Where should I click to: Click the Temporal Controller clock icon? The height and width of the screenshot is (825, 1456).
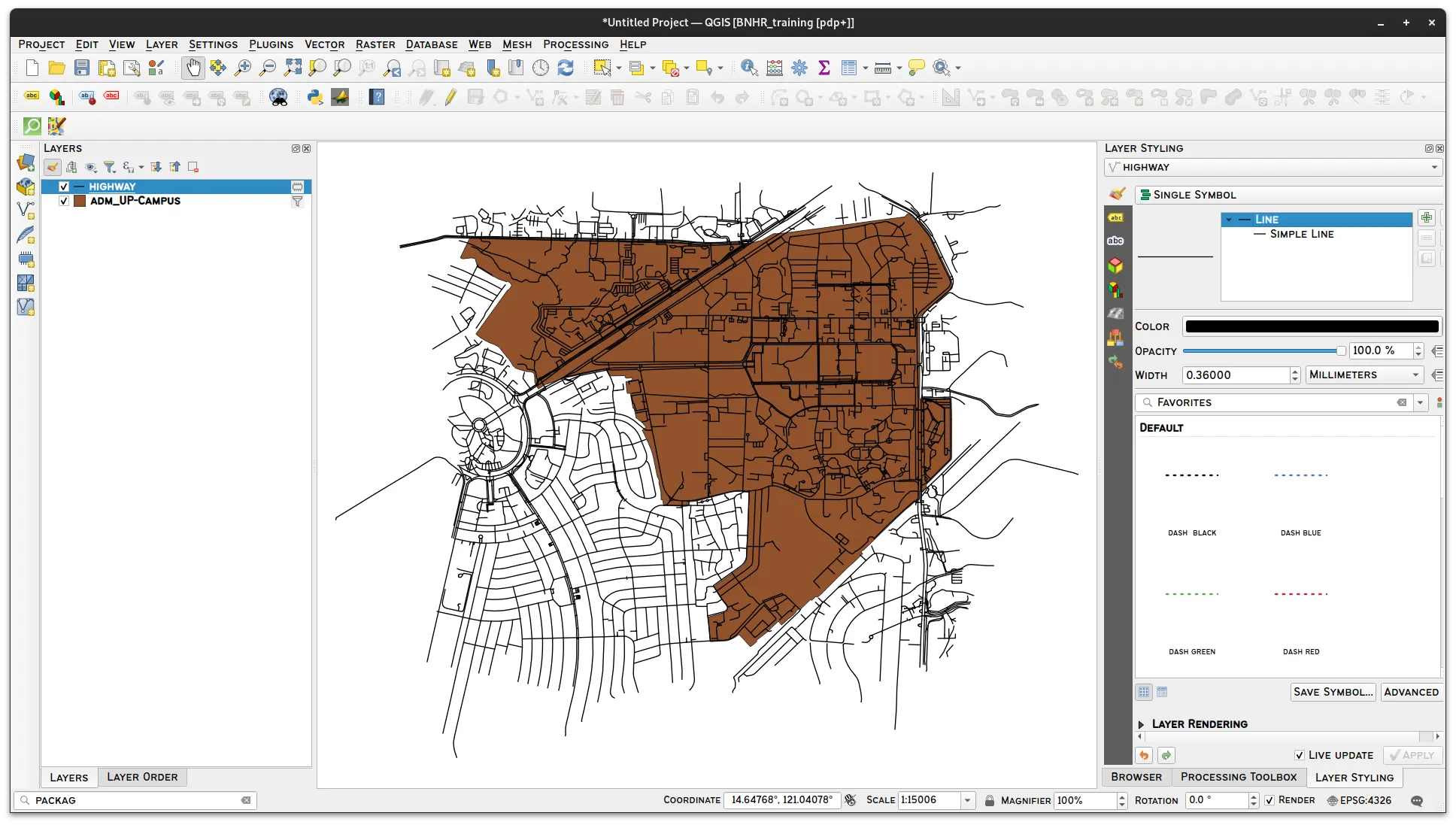click(541, 68)
